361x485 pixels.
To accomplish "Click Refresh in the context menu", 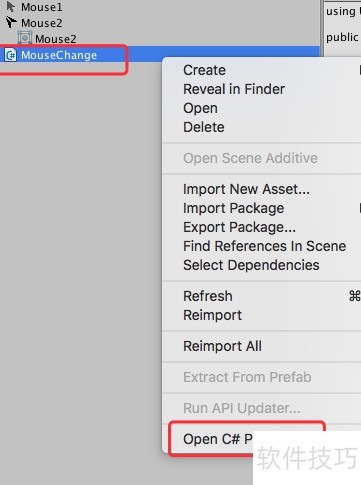I will [x=208, y=296].
